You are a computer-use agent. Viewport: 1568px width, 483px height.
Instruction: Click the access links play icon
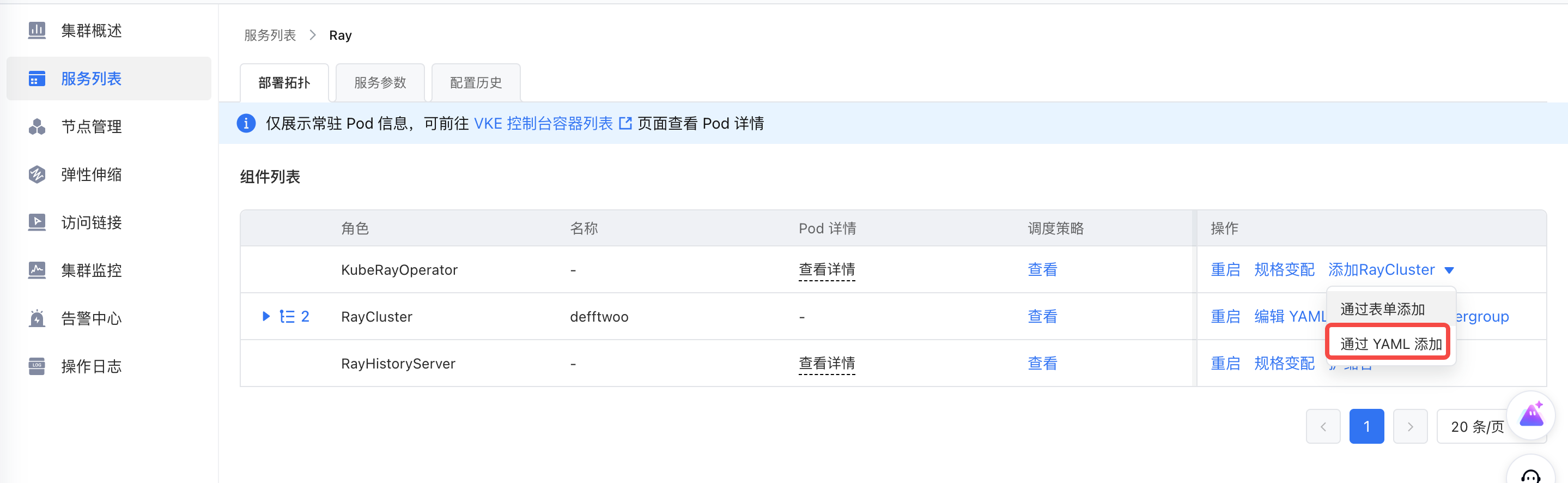[37, 222]
